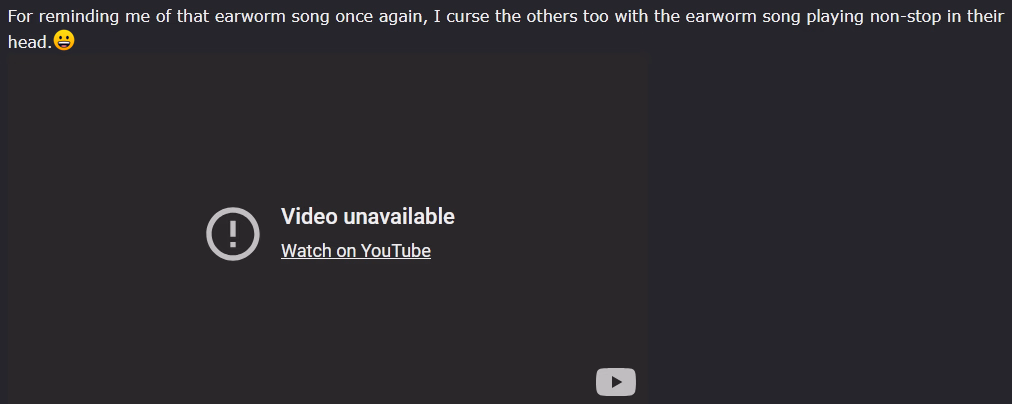Click the word "their" ending the first line
Screen dimensions: 1012x404
coord(986,17)
